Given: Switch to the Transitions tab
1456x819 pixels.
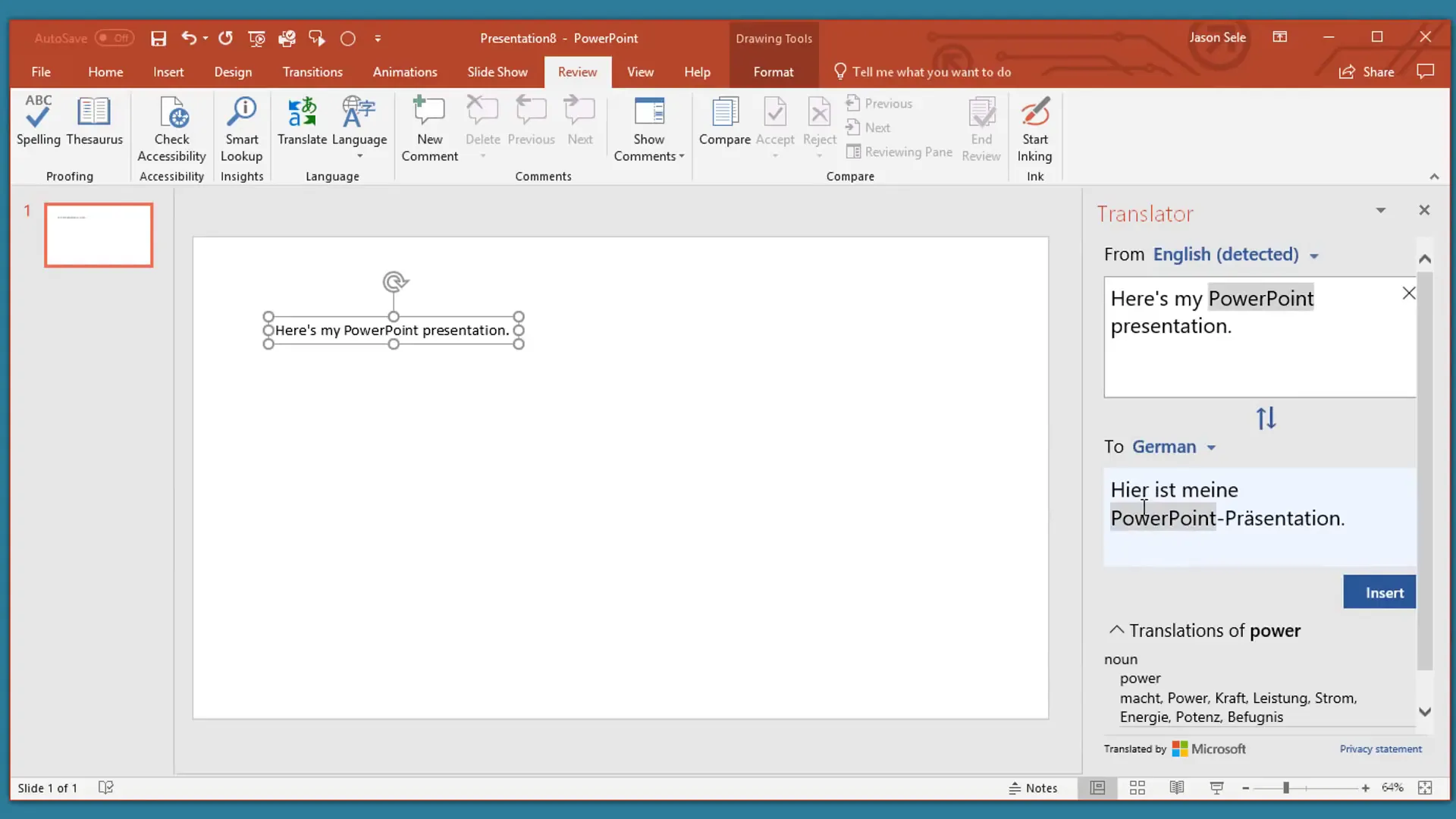Looking at the screenshot, I should tap(312, 72).
